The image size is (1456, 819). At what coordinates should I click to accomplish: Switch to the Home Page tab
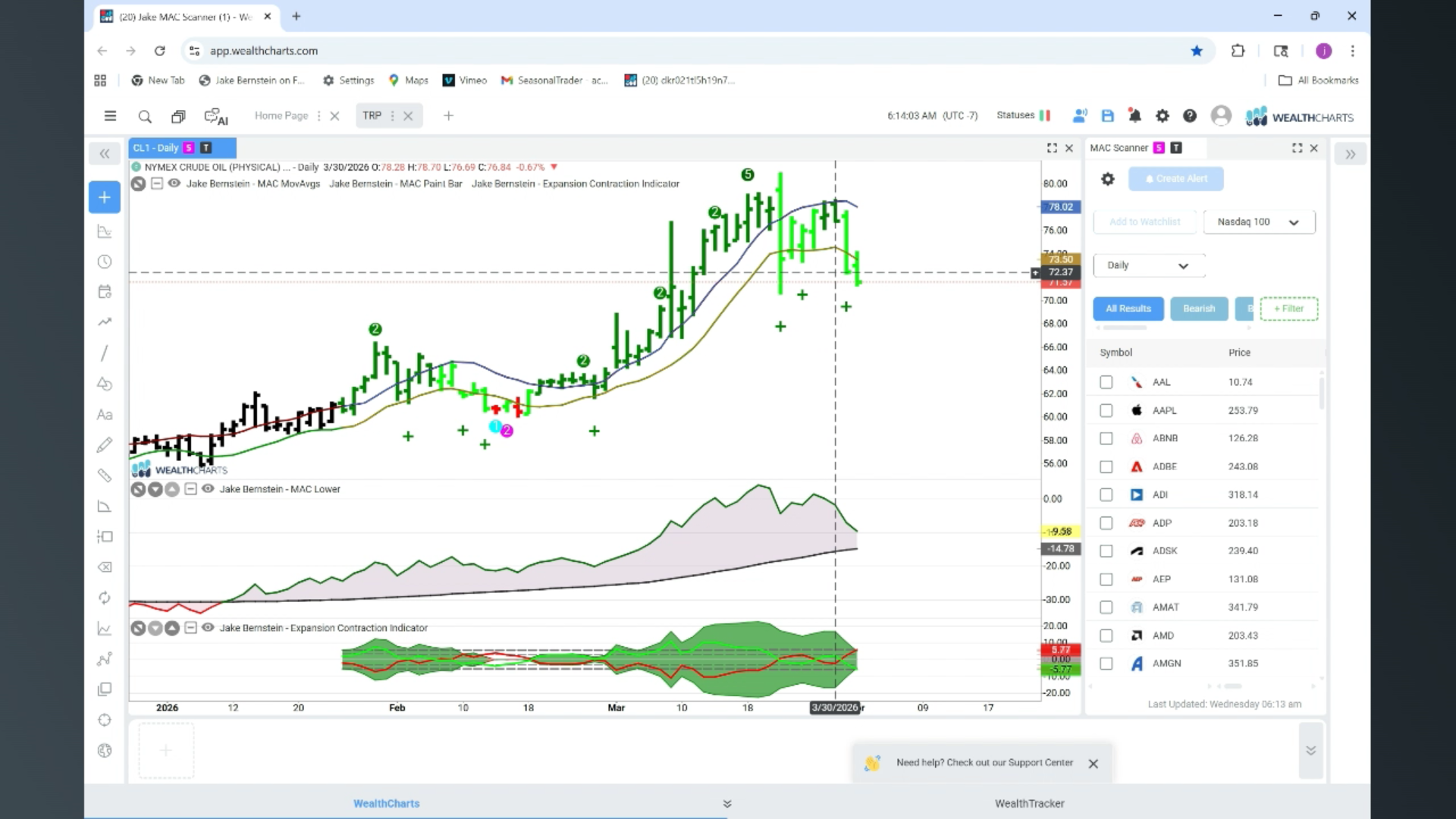pyautogui.click(x=281, y=116)
